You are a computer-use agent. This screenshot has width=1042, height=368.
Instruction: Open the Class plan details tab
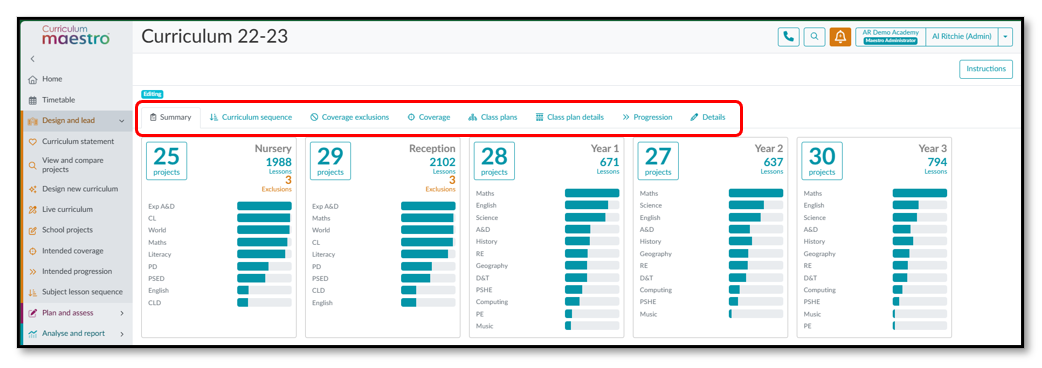(570, 117)
